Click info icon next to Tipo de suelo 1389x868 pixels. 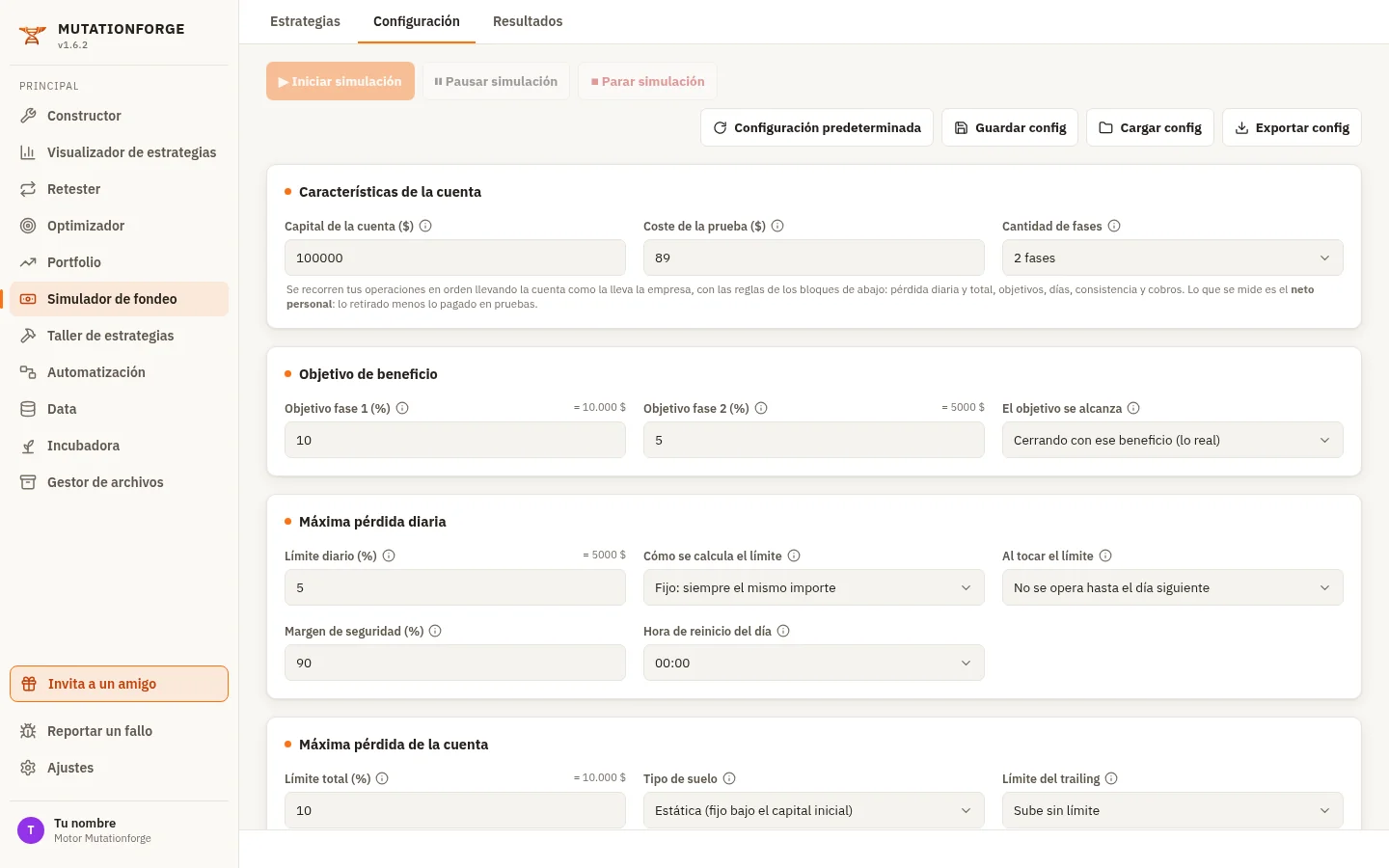click(729, 778)
